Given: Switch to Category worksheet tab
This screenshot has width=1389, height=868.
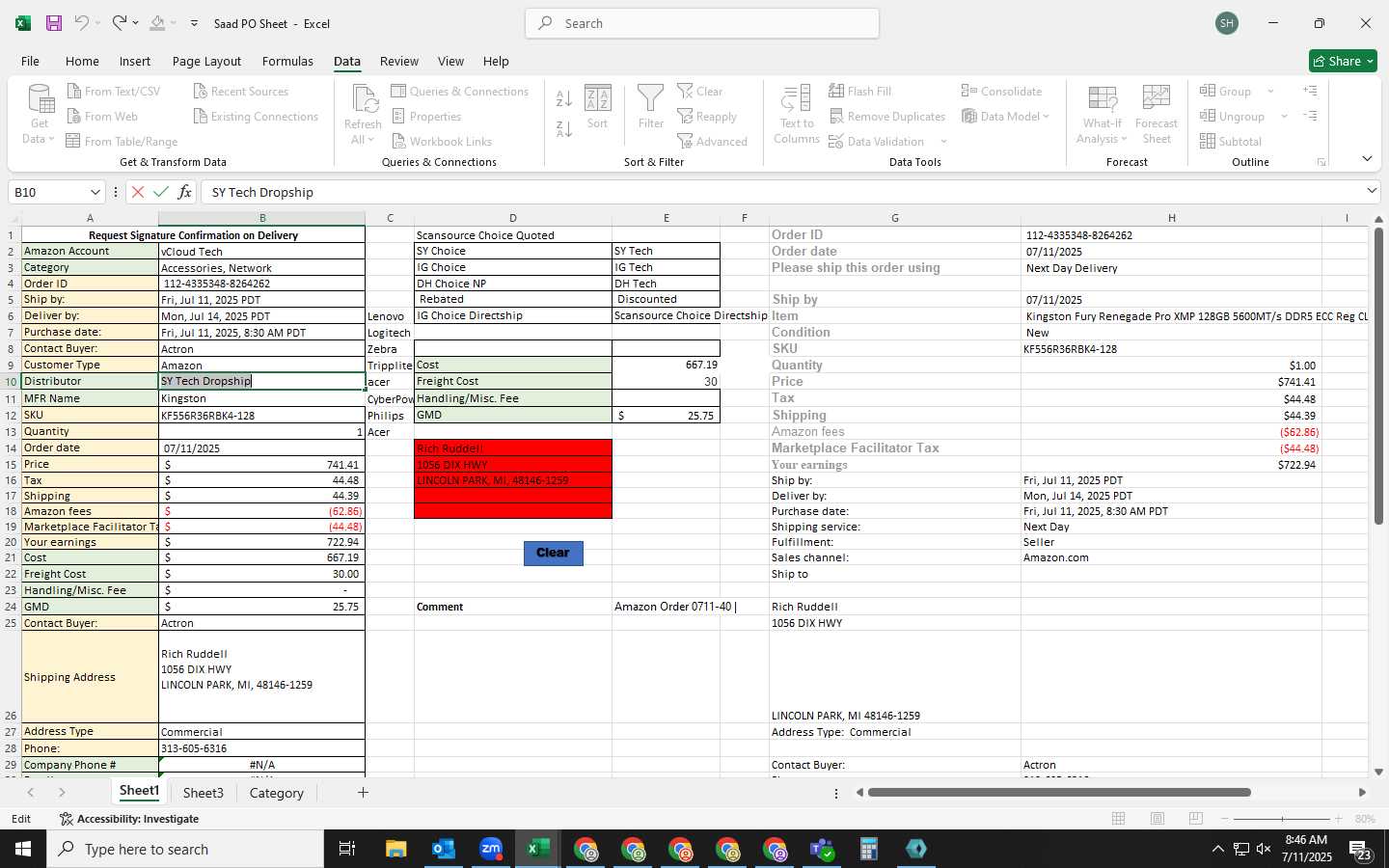Looking at the screenshot, I should (277, 793).
